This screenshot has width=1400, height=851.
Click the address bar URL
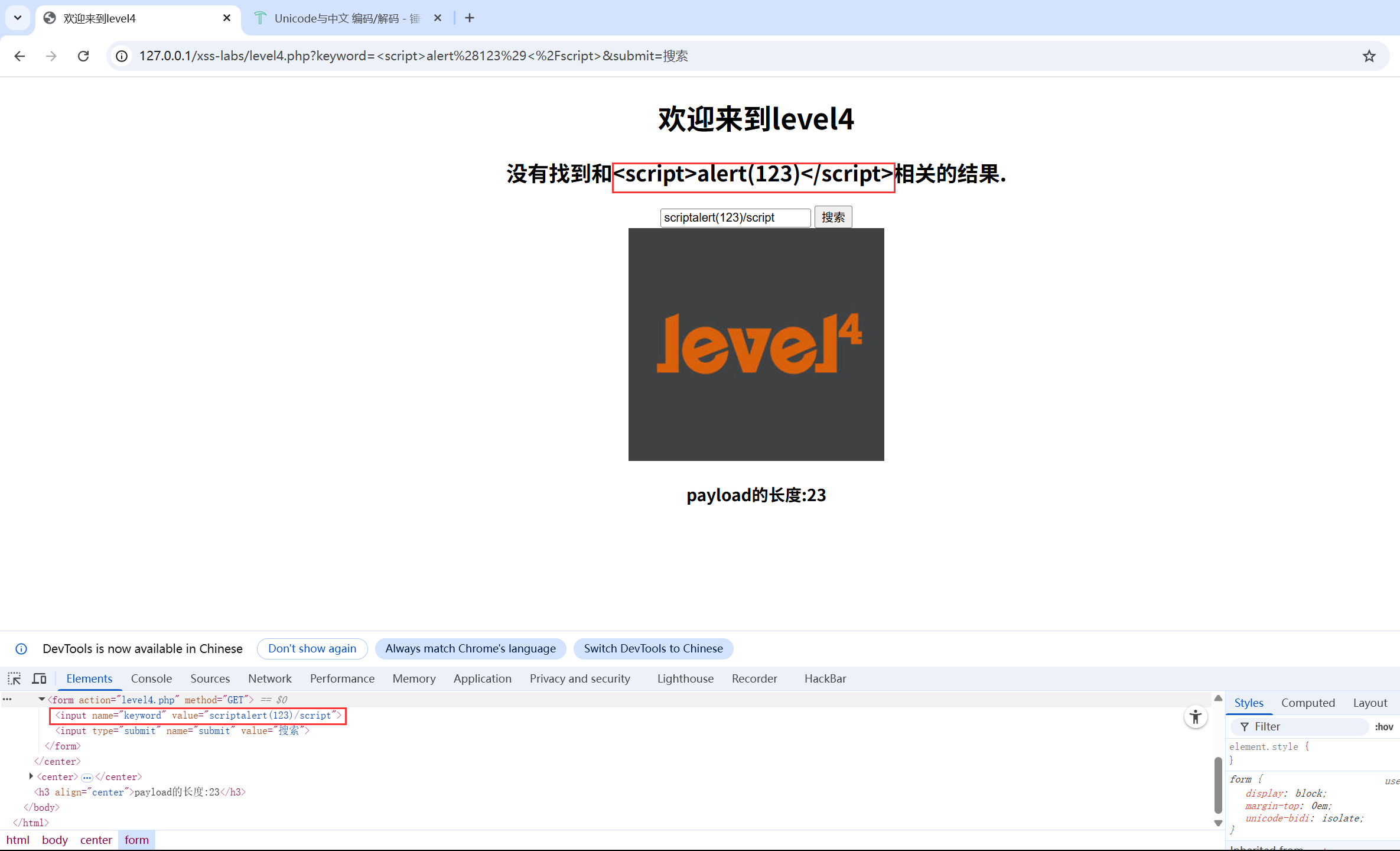click(414, 56)
